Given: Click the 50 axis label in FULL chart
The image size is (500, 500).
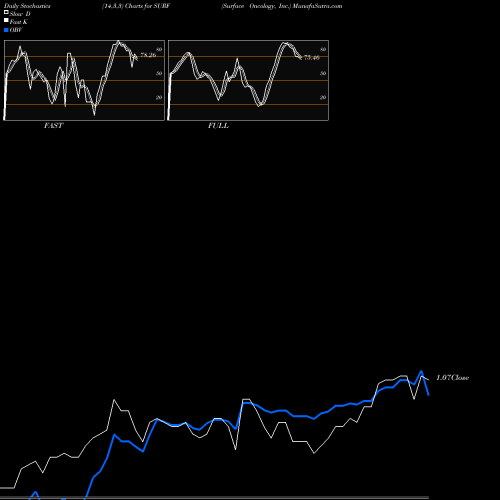Looking at the screenshot, I should click(323, 73).
